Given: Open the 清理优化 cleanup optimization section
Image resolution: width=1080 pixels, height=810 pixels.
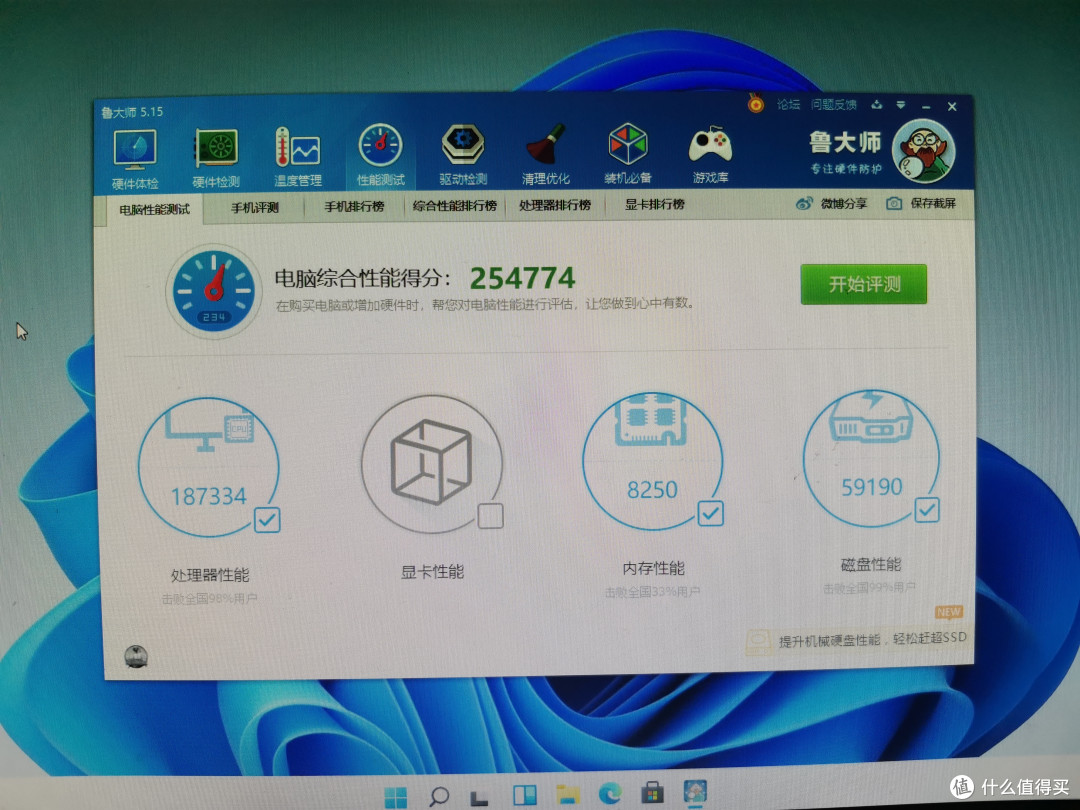Looking at the screenshot, I should (546, 154).
